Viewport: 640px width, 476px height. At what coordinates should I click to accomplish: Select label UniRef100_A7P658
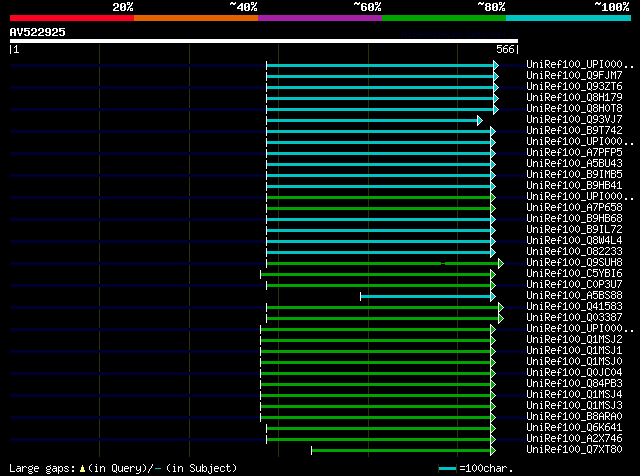click(574, 208)
